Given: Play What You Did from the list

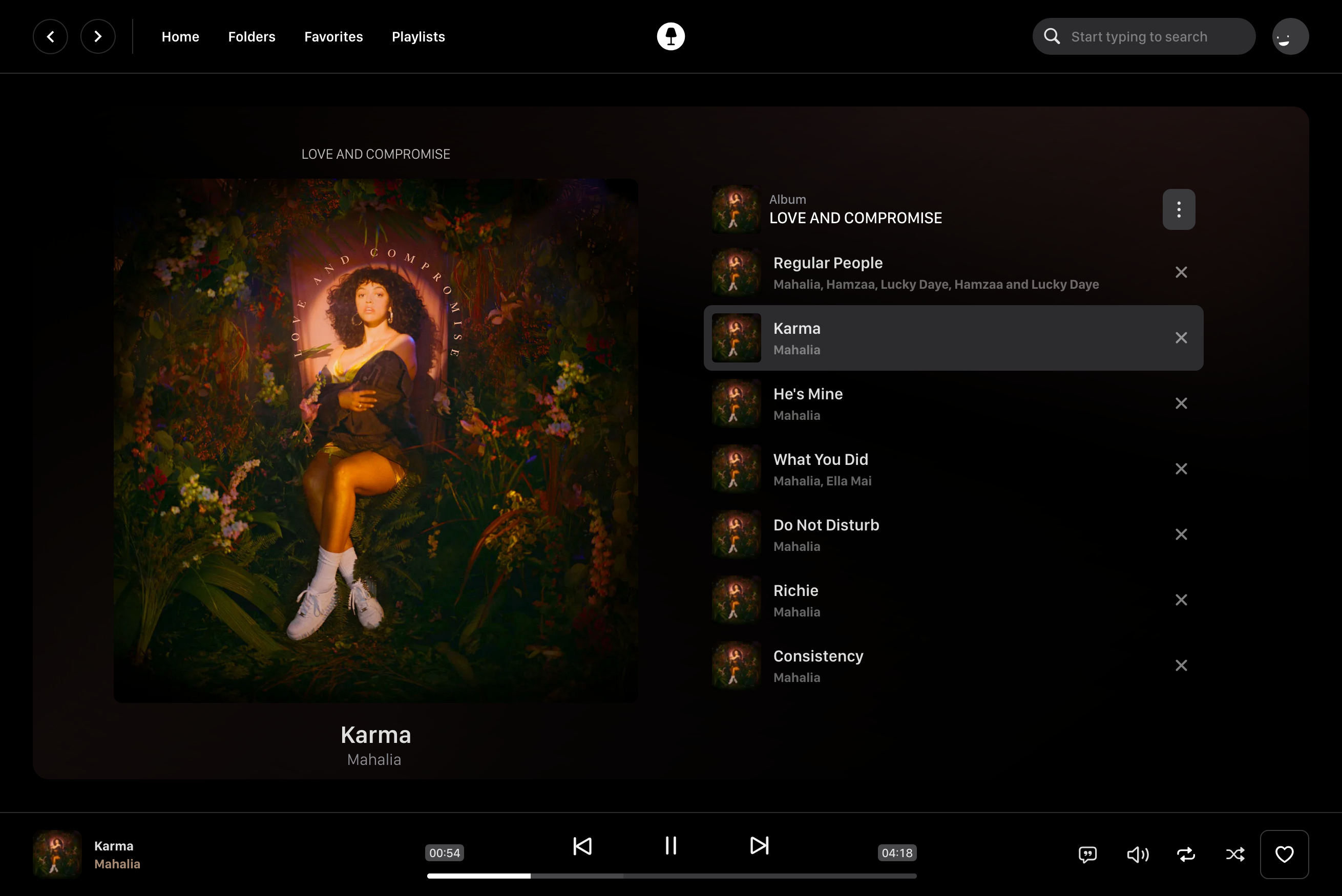Looking at the screenshot, I should pyautogui.click(x=953, y=468).
